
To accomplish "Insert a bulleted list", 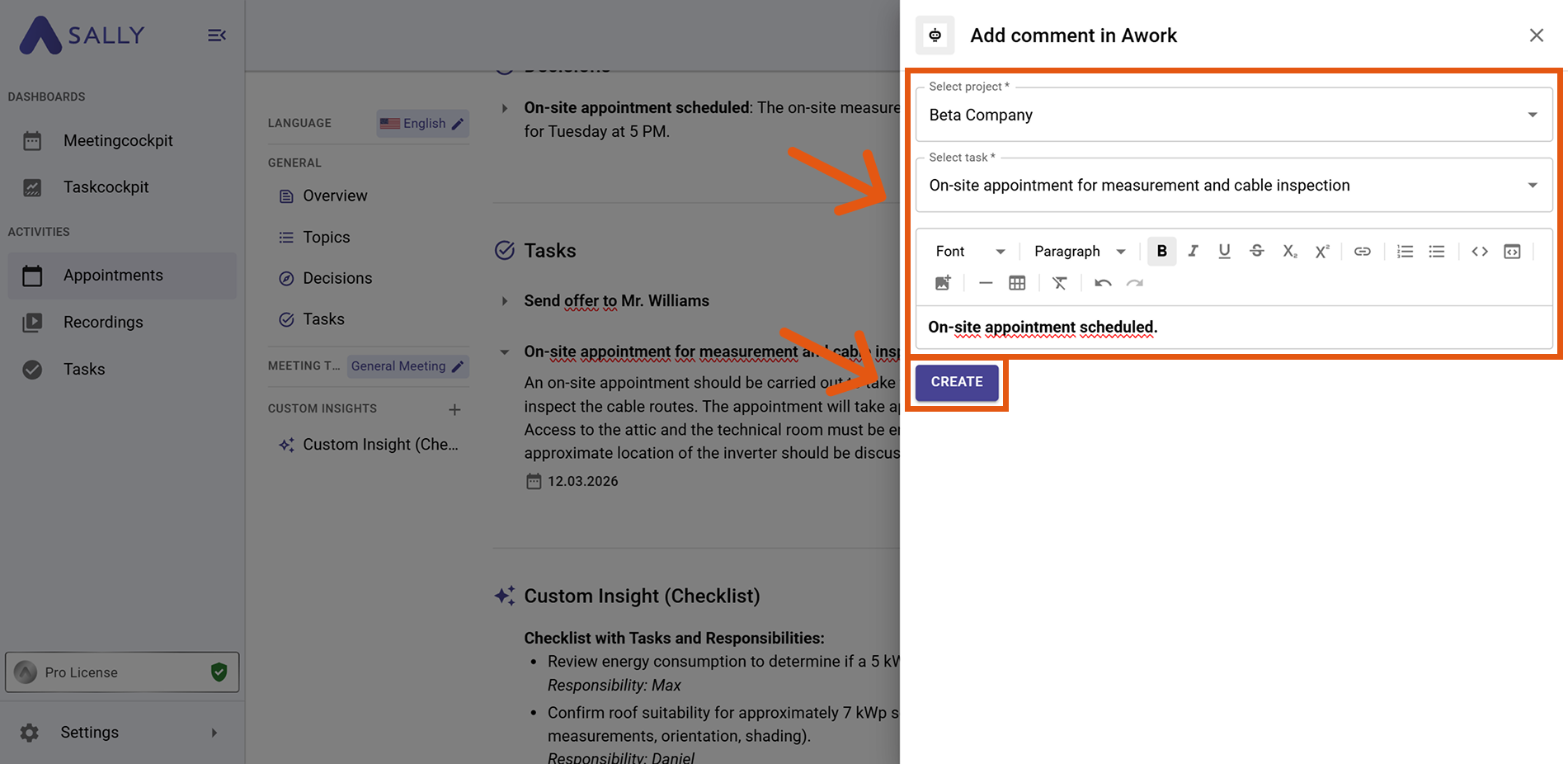I will tap(1437, 252).
